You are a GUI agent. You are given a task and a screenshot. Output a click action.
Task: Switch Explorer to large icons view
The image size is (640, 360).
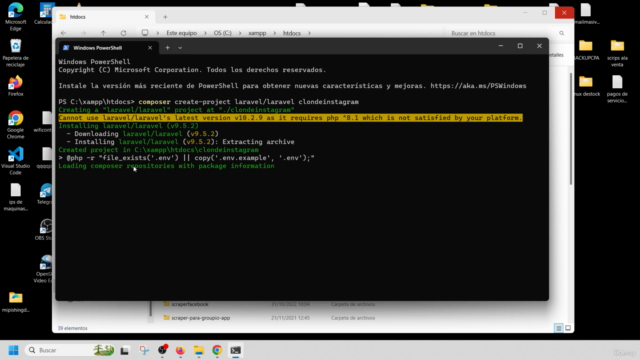568,328
